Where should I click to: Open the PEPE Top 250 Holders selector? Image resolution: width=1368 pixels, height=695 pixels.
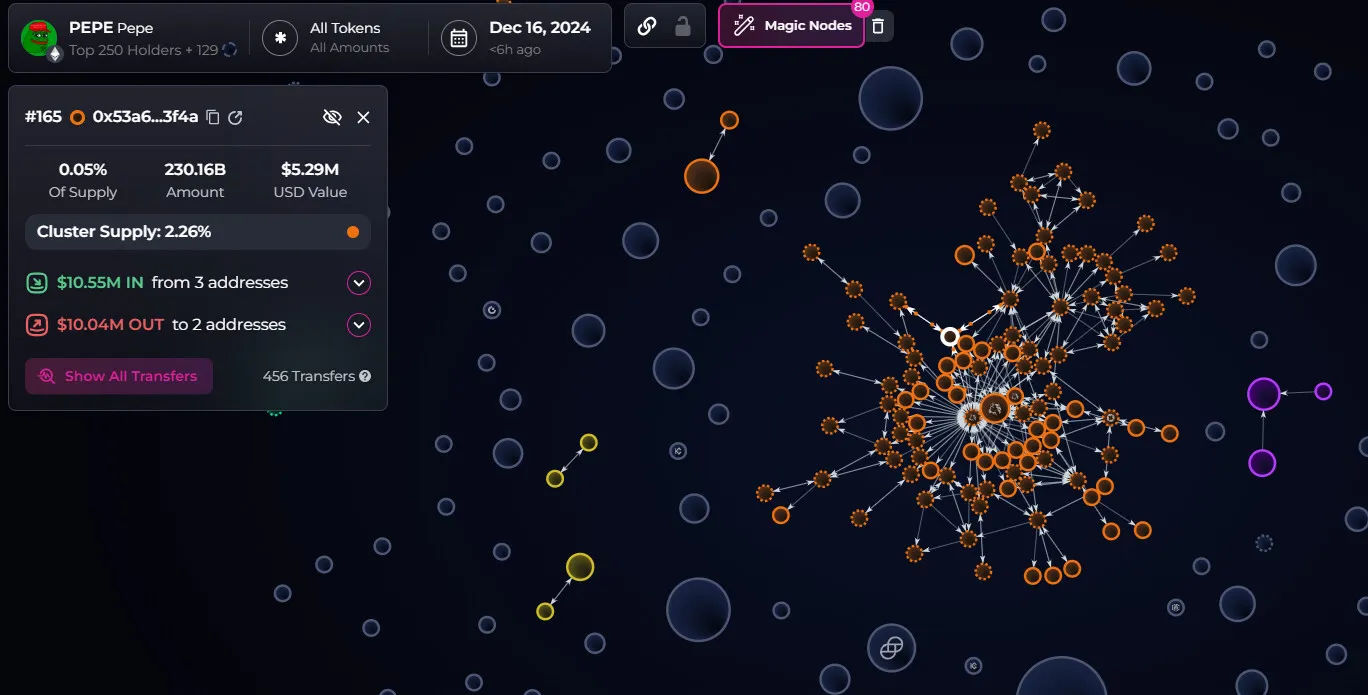coord(143,38)
